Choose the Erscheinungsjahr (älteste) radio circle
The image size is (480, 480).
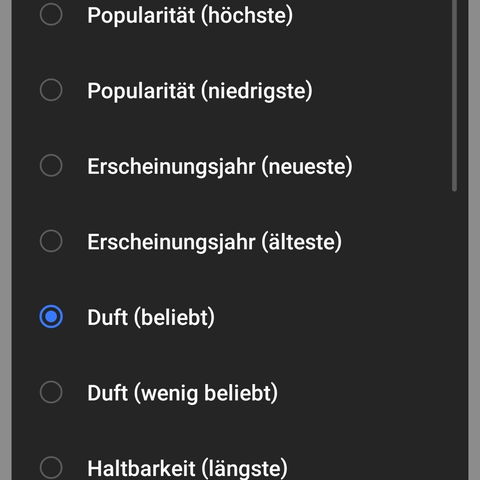[x=51, y=241]
